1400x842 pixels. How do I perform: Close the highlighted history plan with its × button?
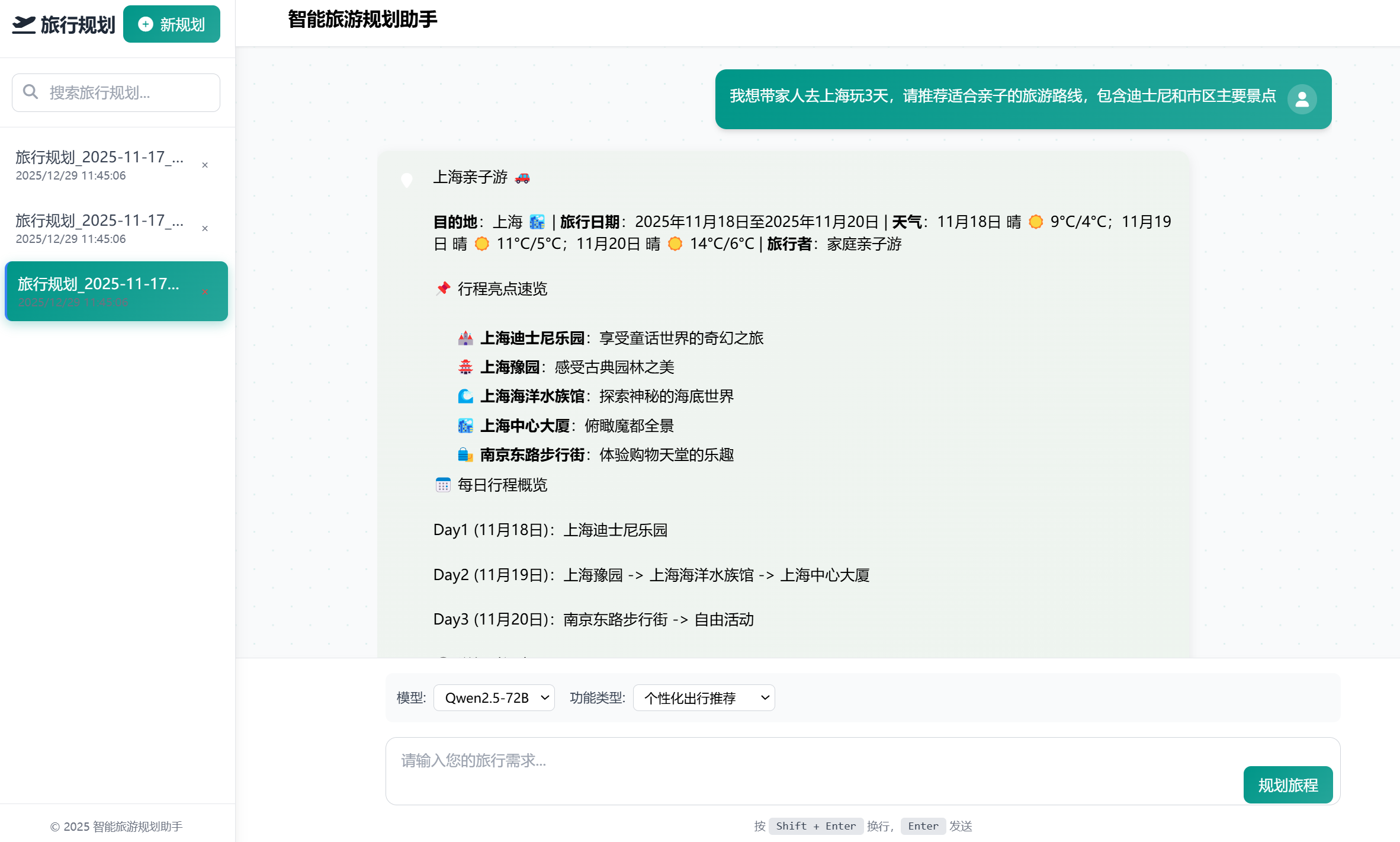pyautogui.click(x=205, y=292)
